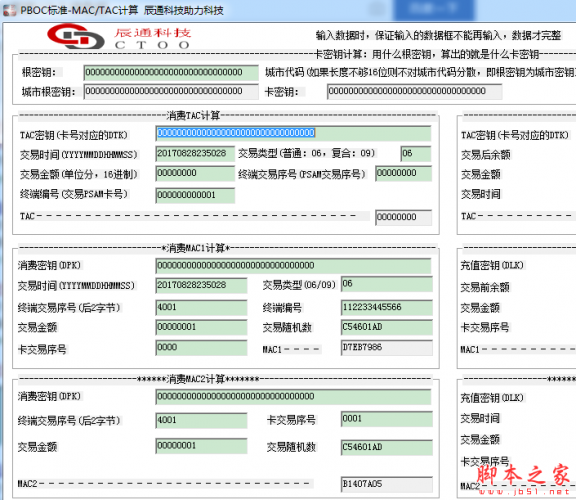Click the 城市根密钥 value field
Screen dimensions: 576x500
point(171,91)
